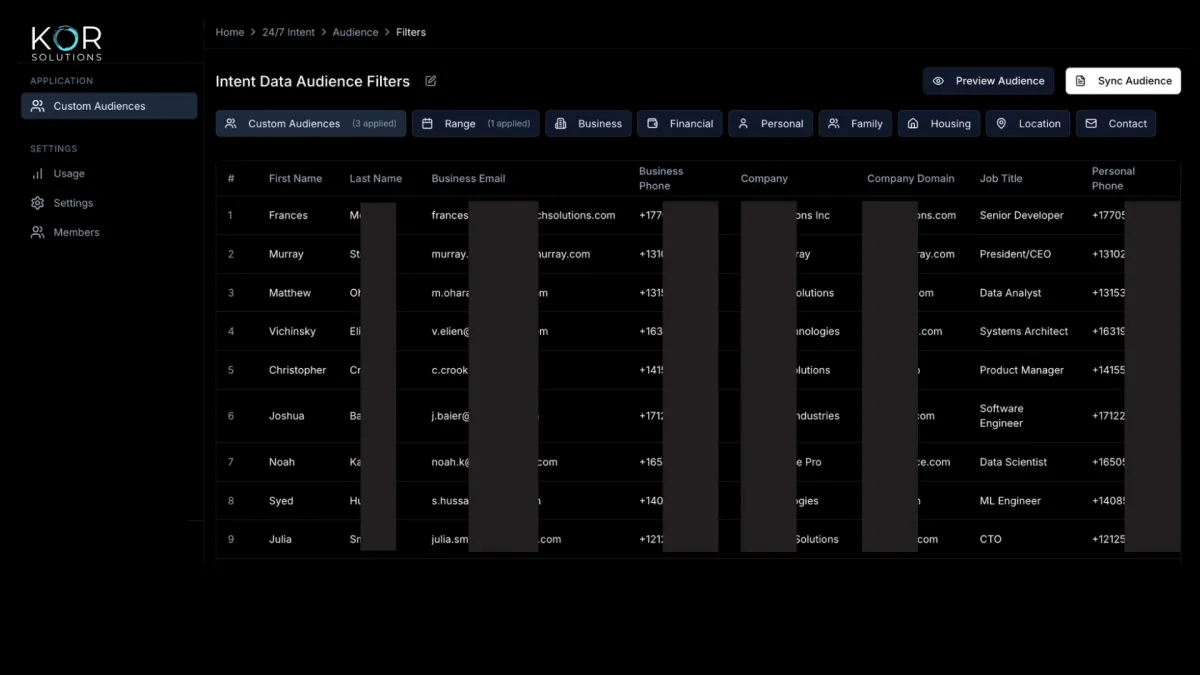Select the row with first name Frances
The image size is (1200, 675).
698,215
